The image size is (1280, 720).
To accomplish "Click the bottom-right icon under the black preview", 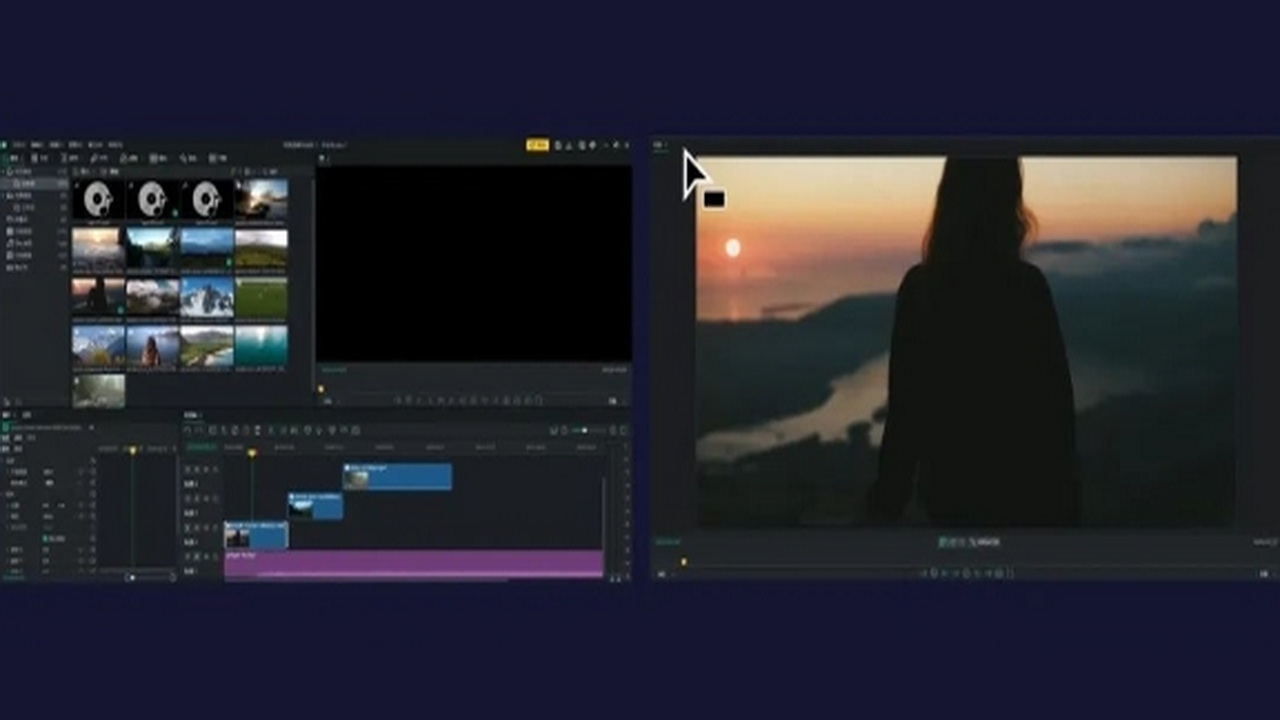I will [x=613, y=400].
